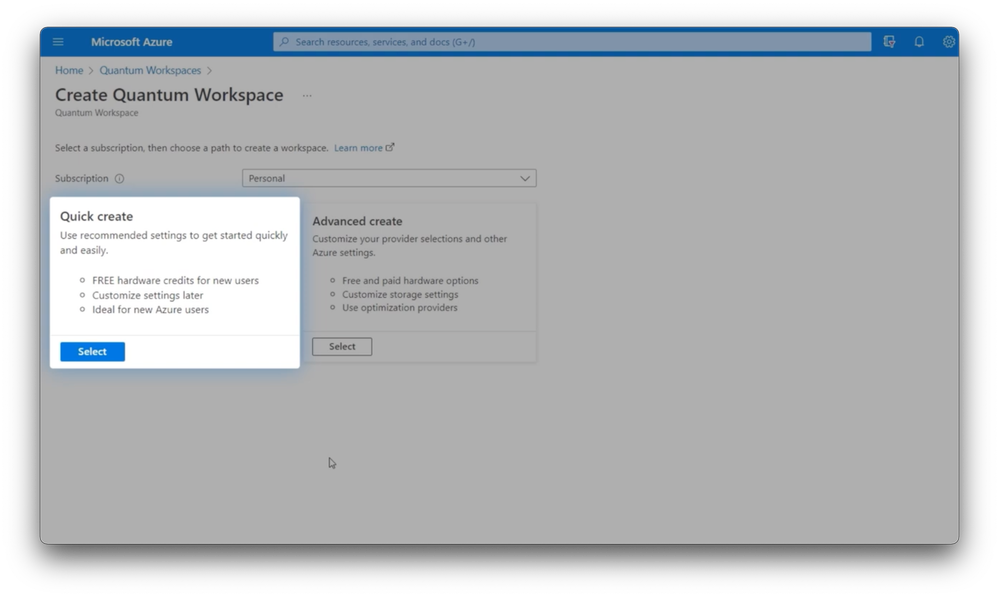Click 'Ideal for new Azure users' bullet

(150, 310)
